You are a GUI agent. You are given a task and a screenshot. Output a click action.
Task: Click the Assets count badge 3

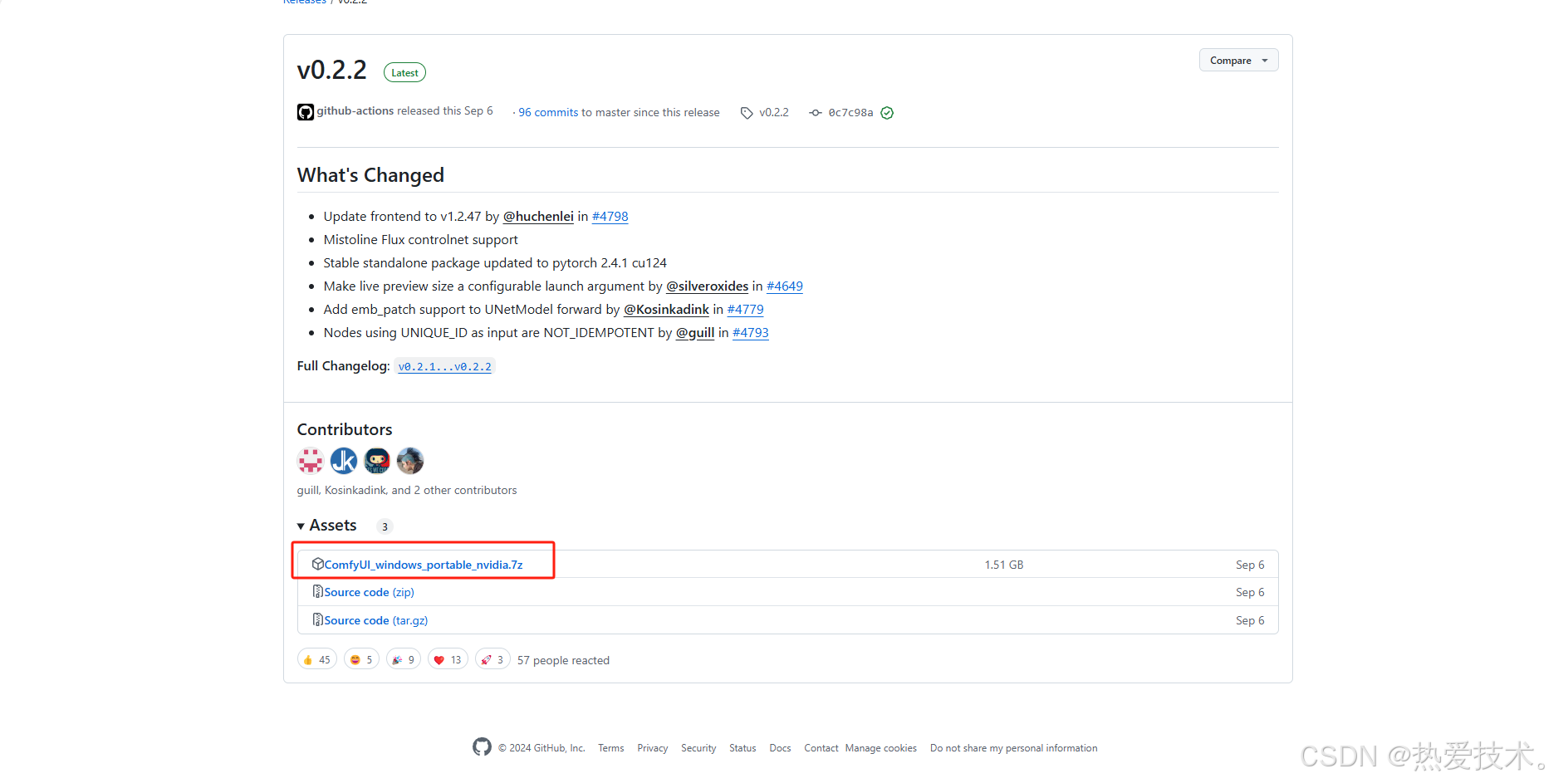tap(385, 526)
